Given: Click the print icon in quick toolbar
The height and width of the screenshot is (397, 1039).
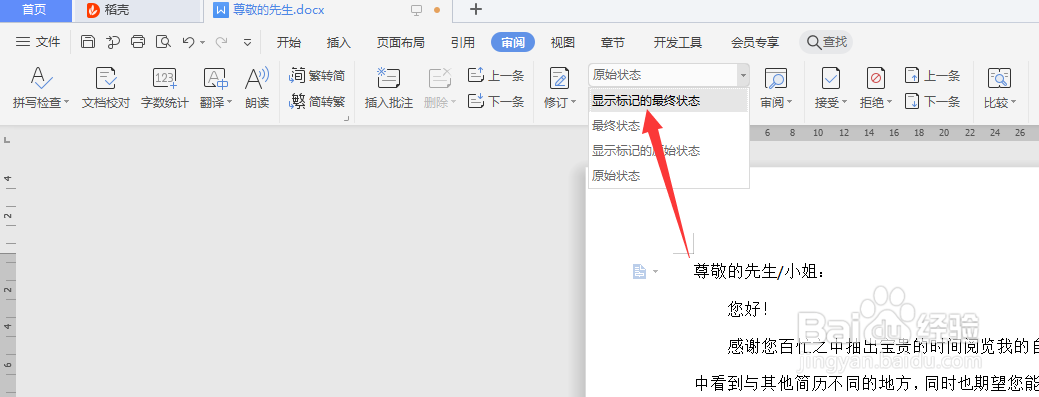Looking at the screenshot, I should [x=138, y=42].
